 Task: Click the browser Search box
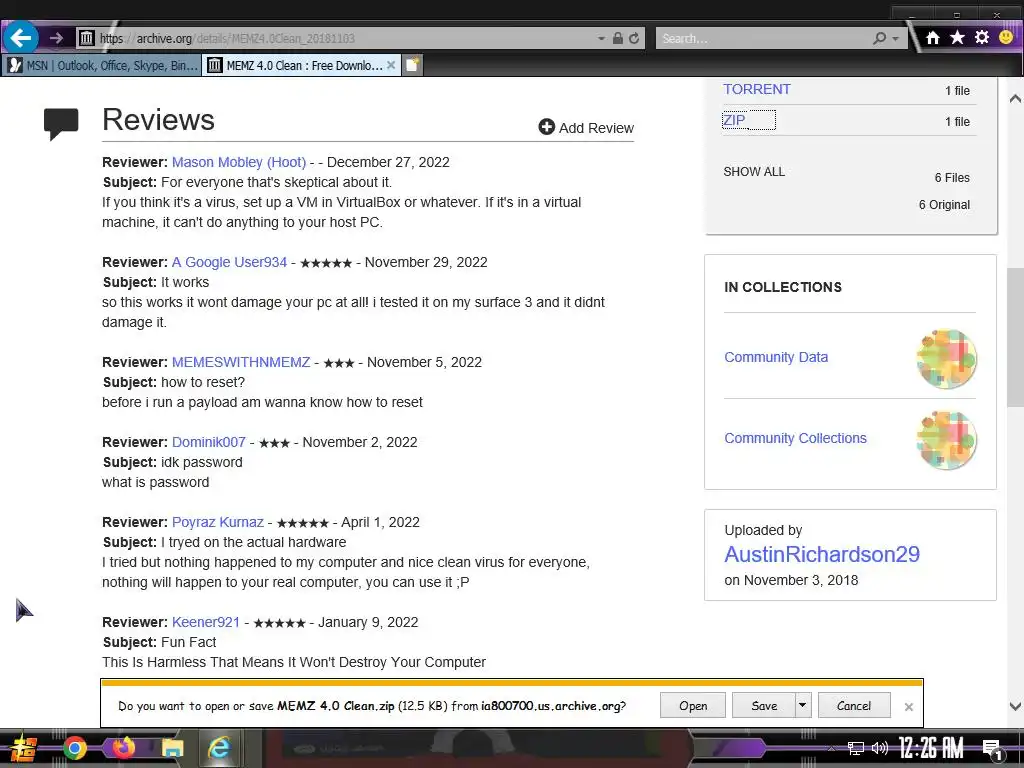(x=764, y=39)
